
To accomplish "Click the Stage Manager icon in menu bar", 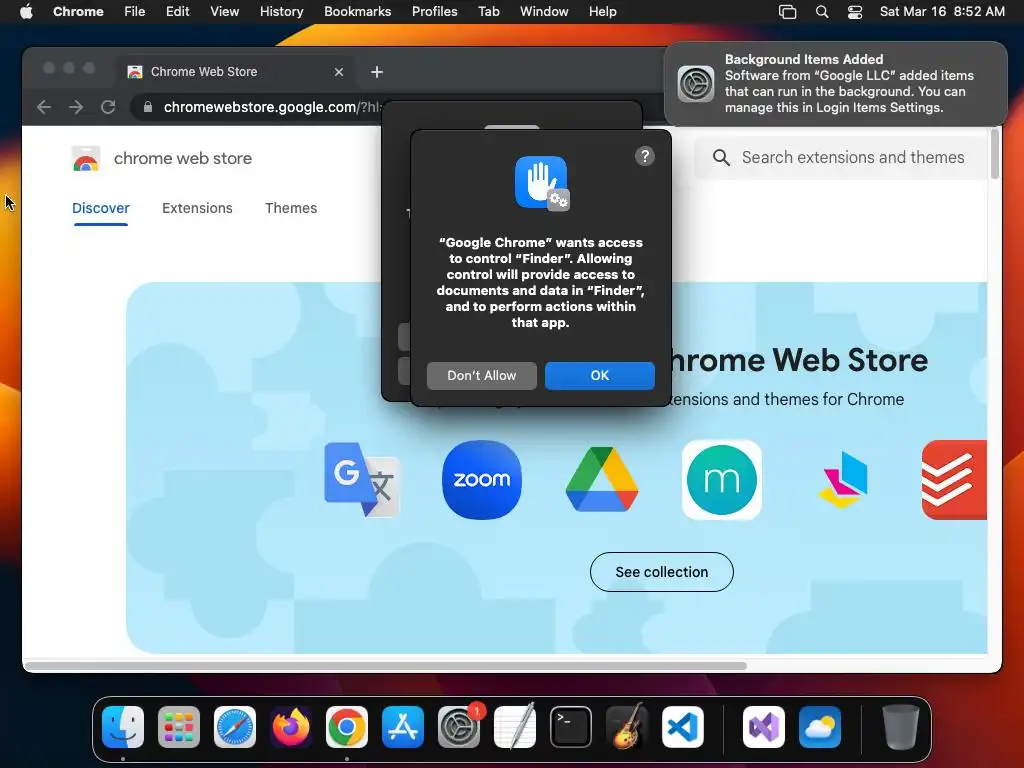I will coord(788,12).
